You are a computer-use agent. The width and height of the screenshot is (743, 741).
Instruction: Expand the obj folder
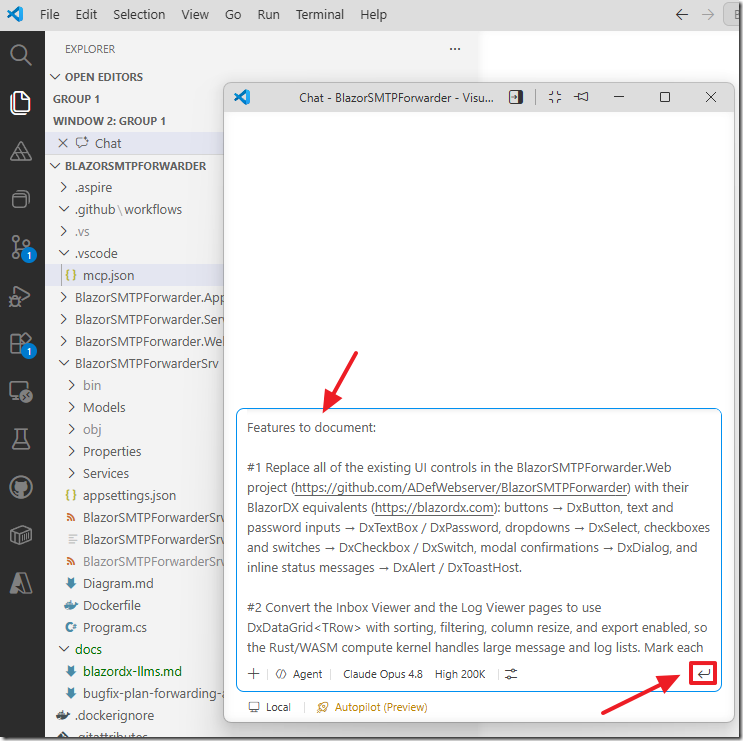tap(72, 429)
